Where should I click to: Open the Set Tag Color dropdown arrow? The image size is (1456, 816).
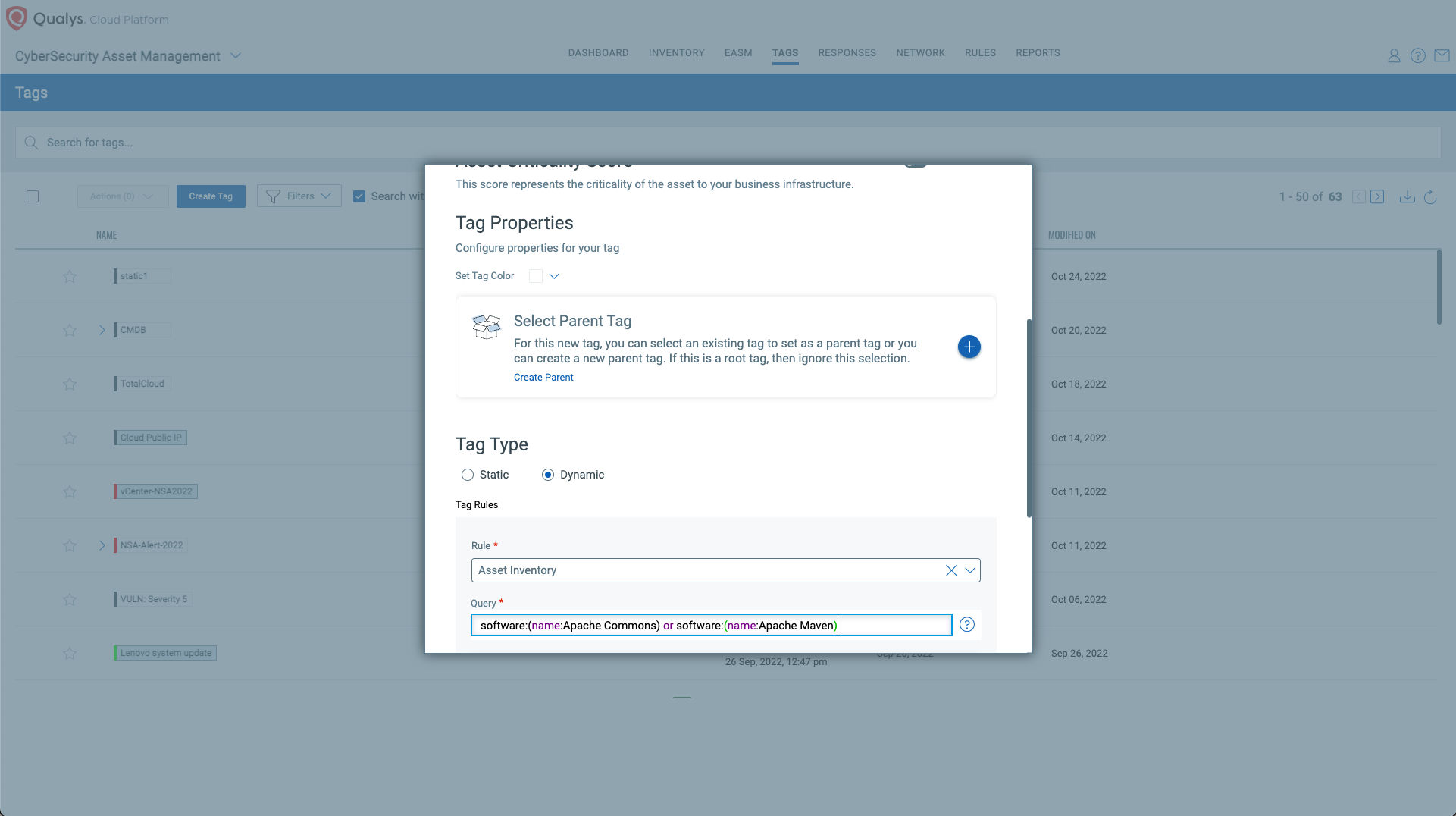pyautogui.click(x=554, y=276)
